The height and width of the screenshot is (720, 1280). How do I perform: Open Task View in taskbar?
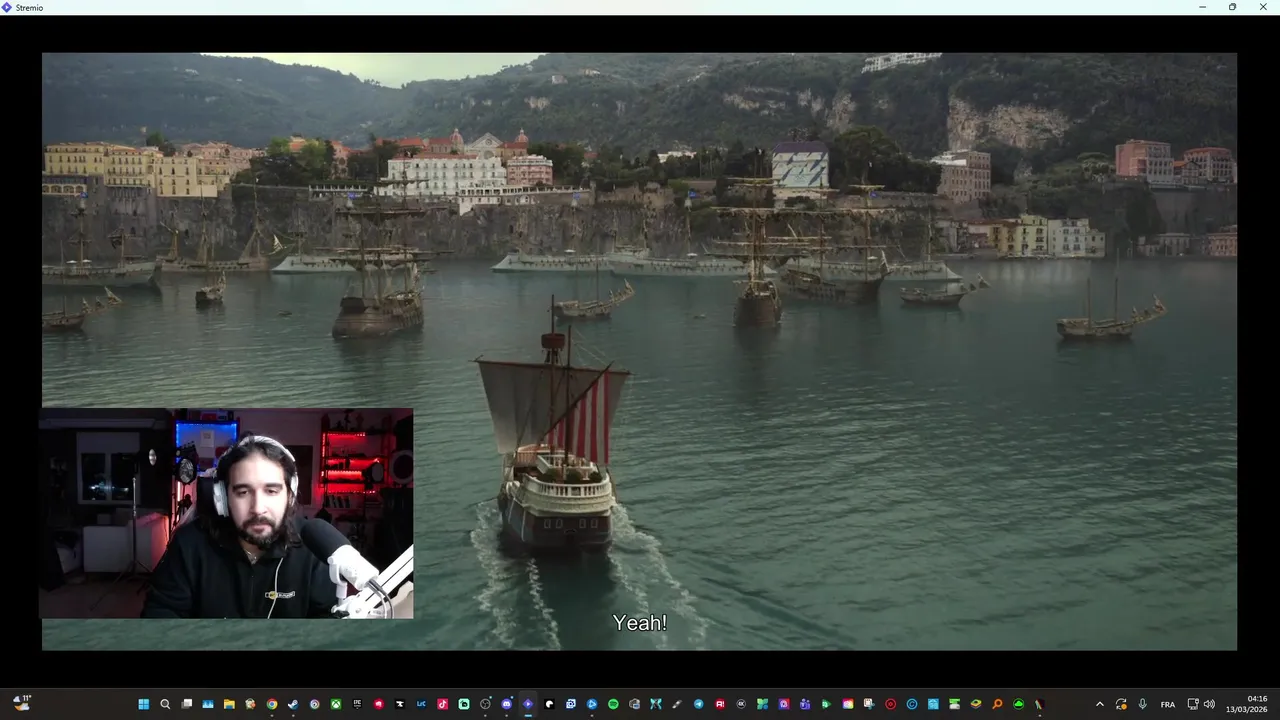pos(186,704)
